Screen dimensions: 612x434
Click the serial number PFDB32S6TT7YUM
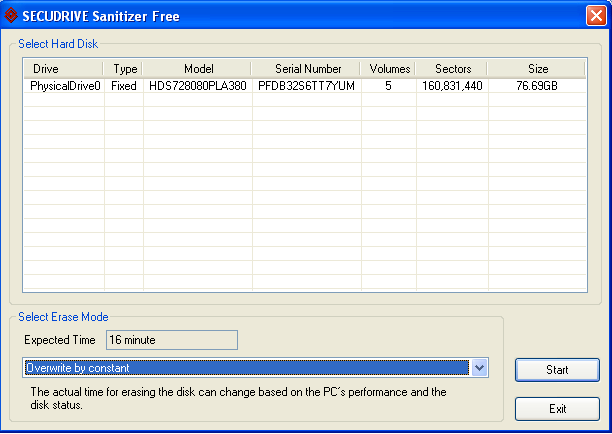306,86
